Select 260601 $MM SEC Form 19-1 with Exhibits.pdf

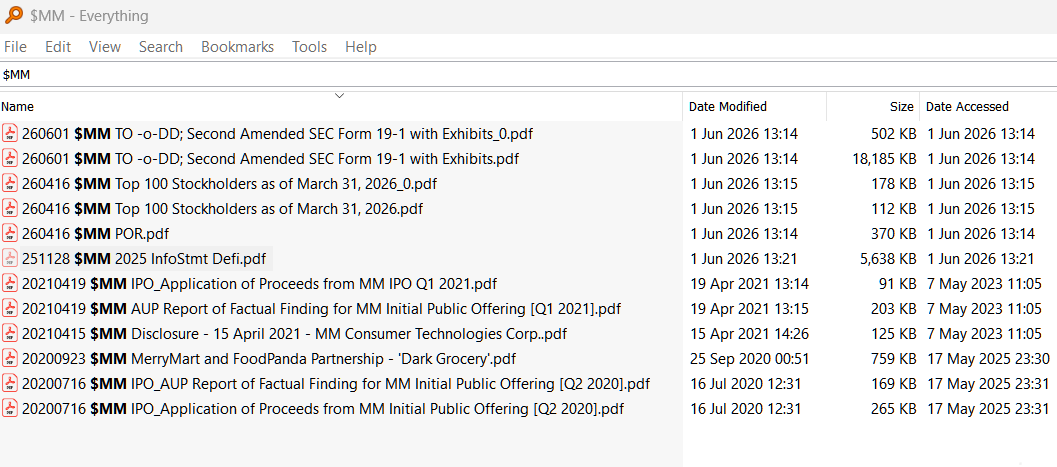click(270, 158)
